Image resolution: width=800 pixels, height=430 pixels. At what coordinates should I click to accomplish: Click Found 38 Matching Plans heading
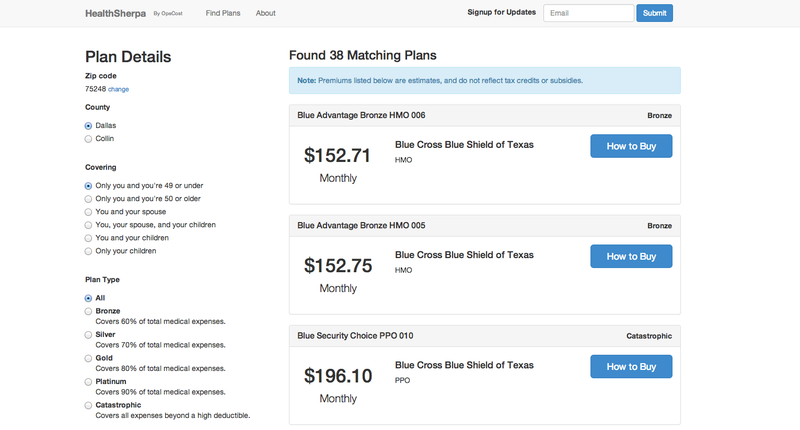coord(363,55)
